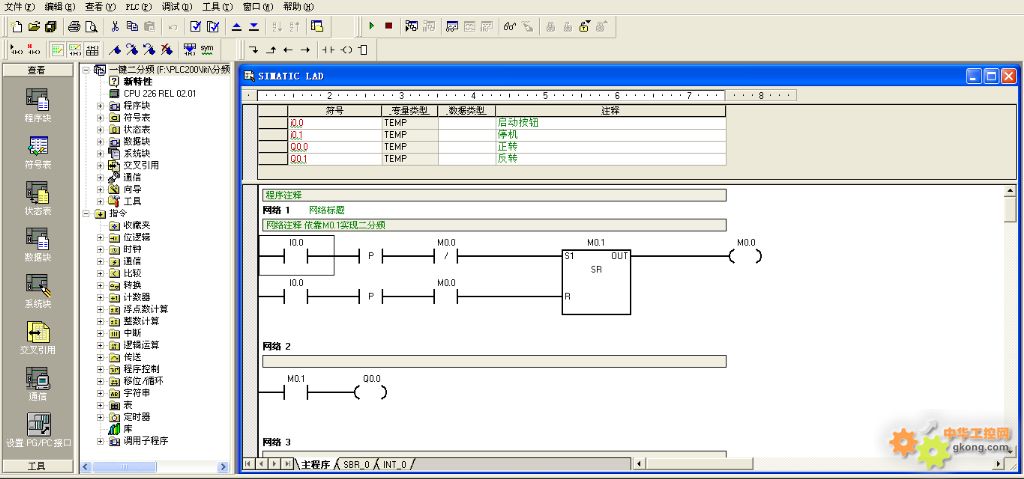Compile all blocks with the toolbar icon
Image resolution: width=1024 pixels, height=479 pixels.
[213, 27]
